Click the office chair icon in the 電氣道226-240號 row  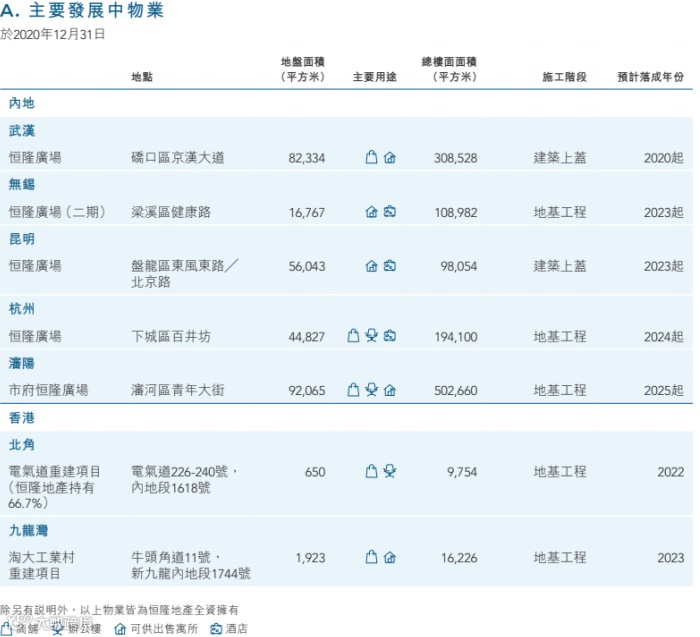pyautogui.click(x=390, y=471)
